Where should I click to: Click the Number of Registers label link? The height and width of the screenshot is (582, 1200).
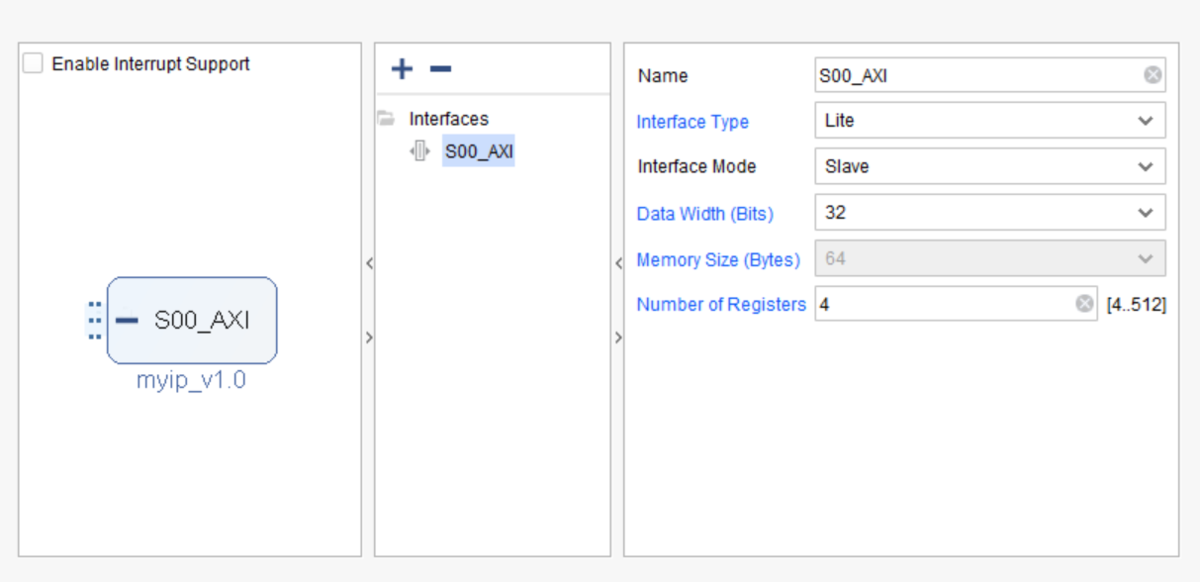720,305
